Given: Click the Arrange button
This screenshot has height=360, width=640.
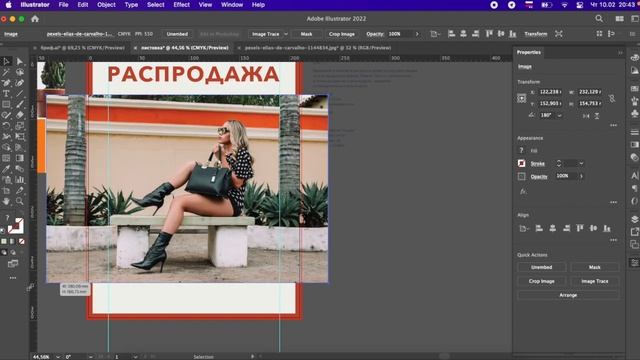Looking at the screenshot, I should (568, 295).
